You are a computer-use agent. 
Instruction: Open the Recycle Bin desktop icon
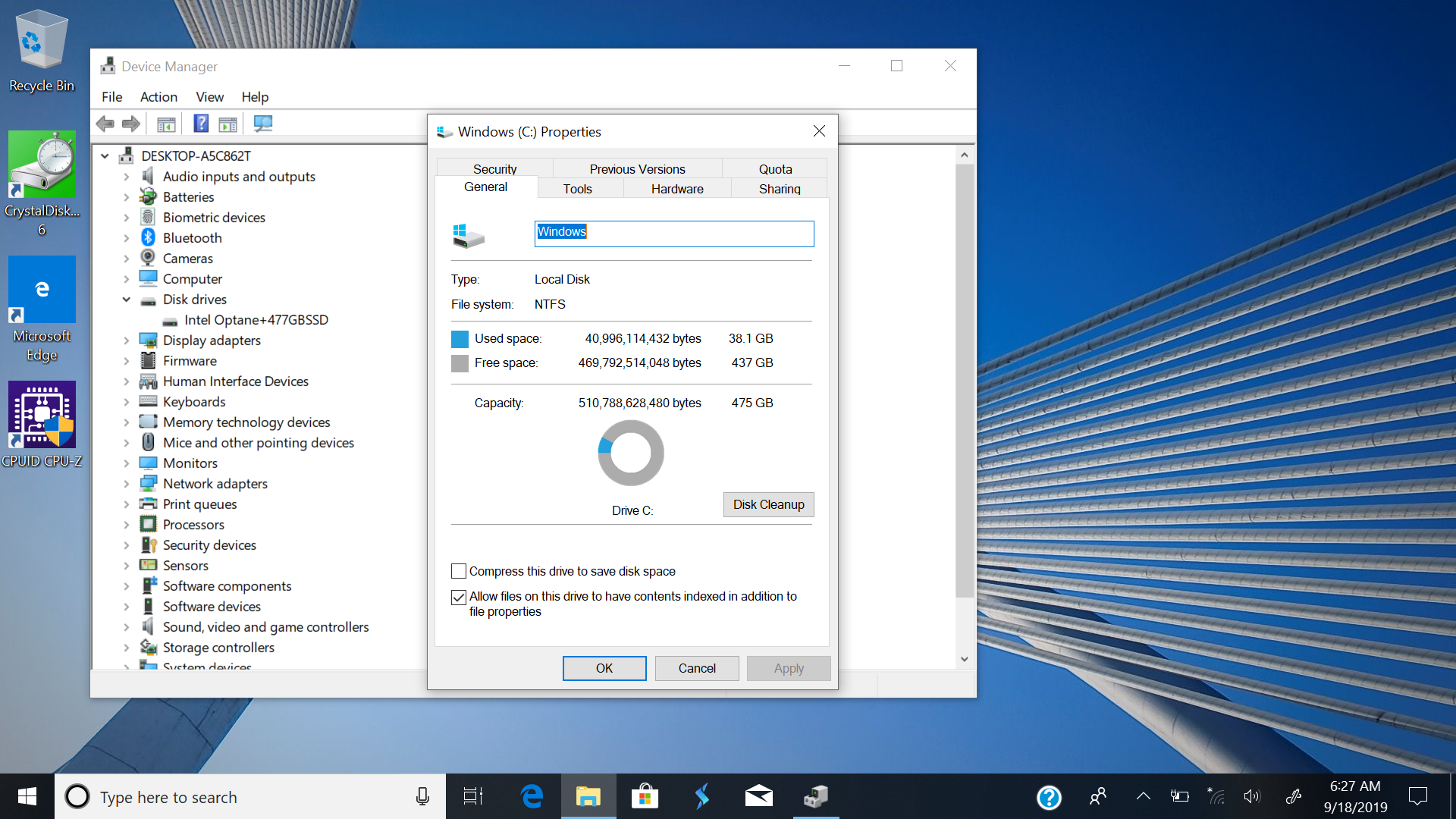pos(42,51)
